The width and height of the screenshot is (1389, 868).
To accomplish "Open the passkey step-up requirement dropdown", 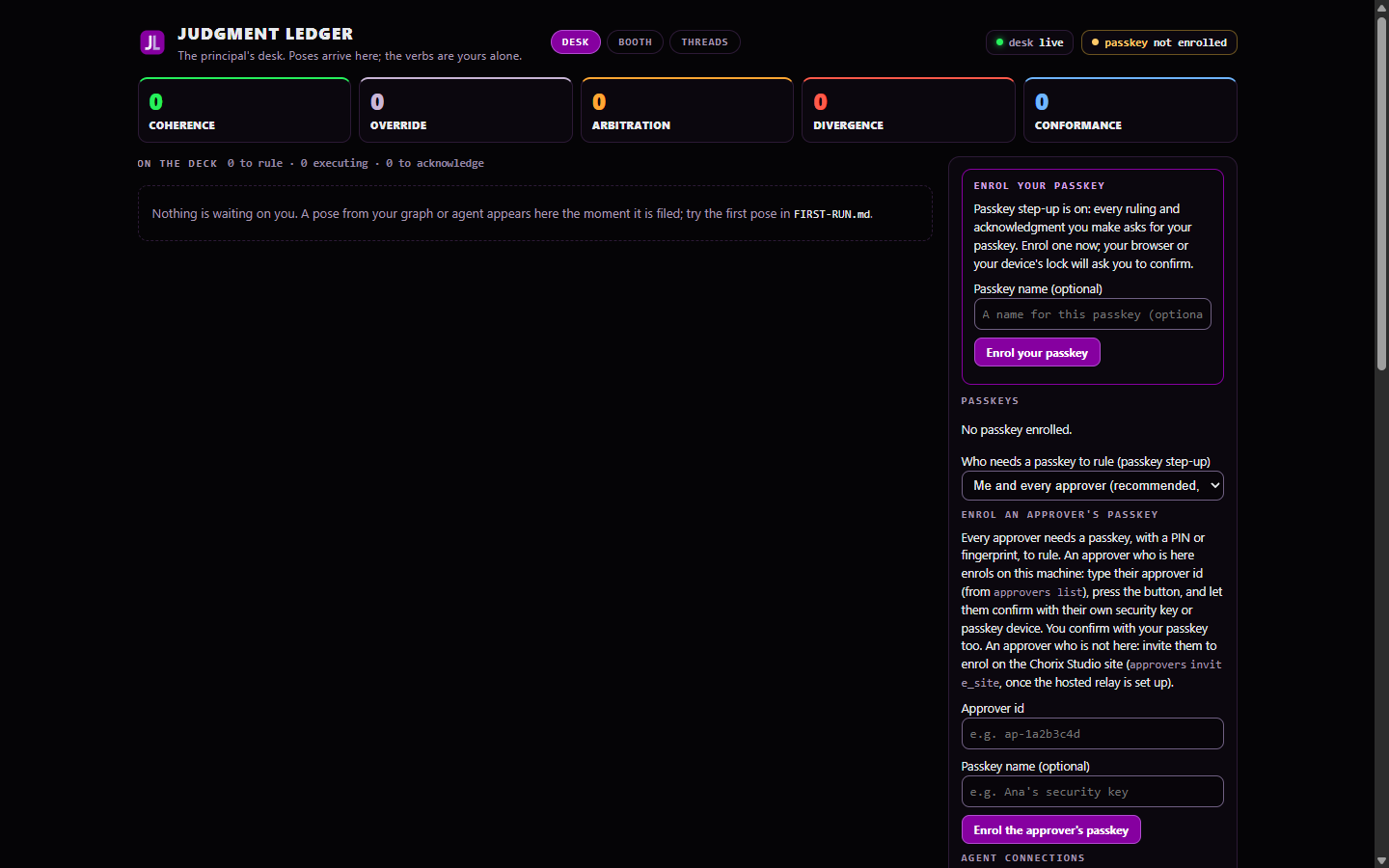I will pyautogui.click(x=1093, y=486).
